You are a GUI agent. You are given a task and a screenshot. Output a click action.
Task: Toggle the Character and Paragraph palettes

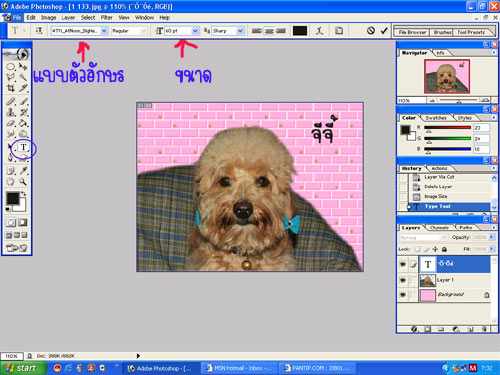339,31
